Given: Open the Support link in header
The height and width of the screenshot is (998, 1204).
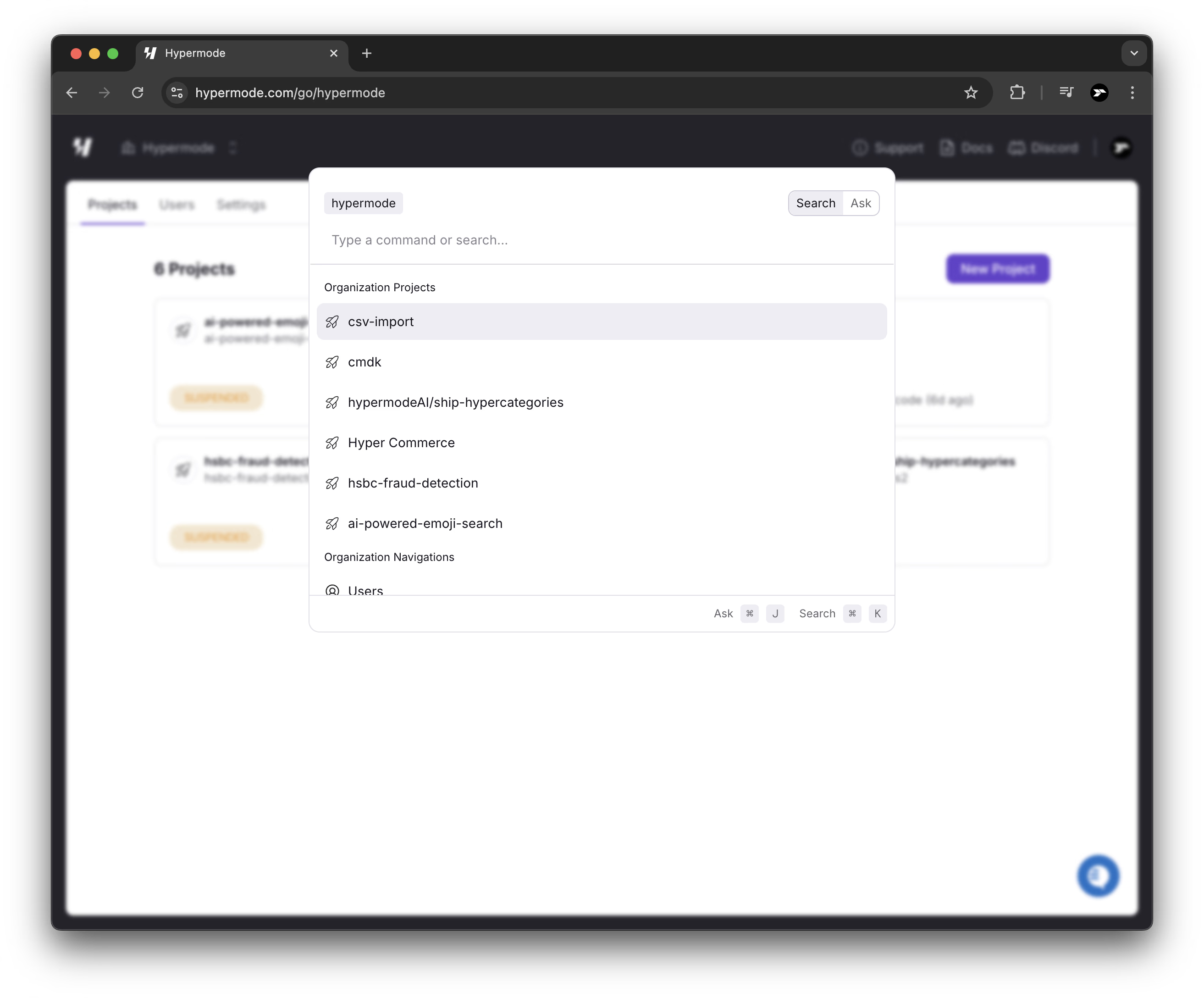Looking at the screenshot, I should click(x=888, y=148).
